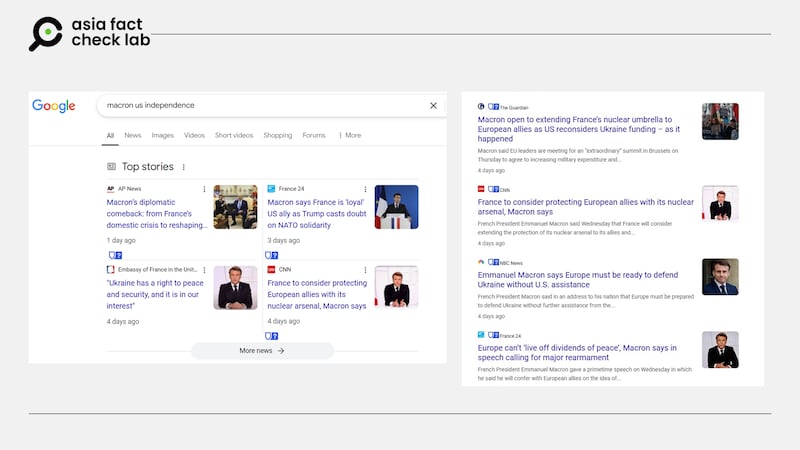This screenshot has height=450, width=800.
Task: Click the Guardian source icon
Action: click(481, 107)
